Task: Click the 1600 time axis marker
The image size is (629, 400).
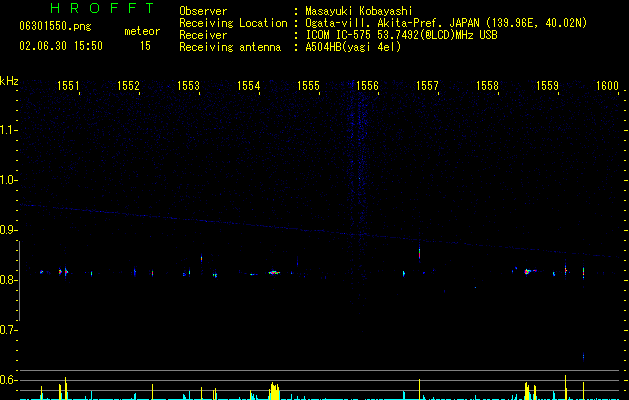Action: click(x=607, y=86)
